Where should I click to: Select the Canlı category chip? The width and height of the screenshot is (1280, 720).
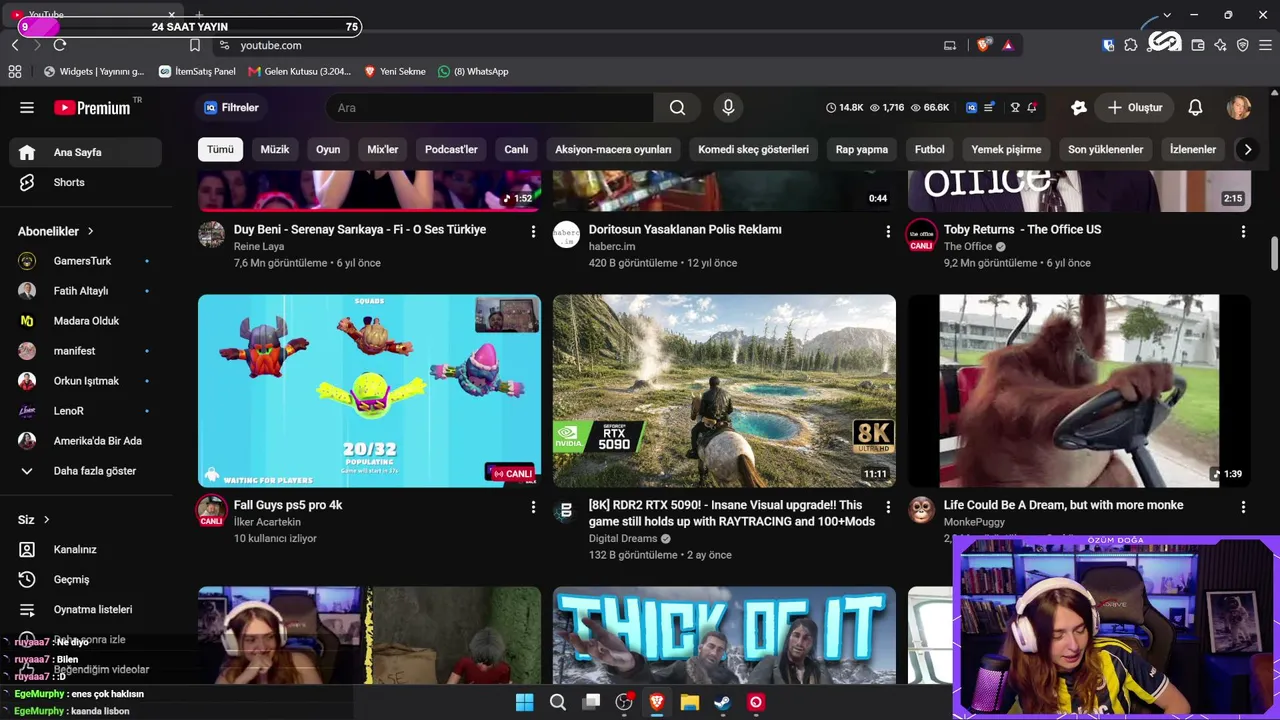(x=516, y=149)
